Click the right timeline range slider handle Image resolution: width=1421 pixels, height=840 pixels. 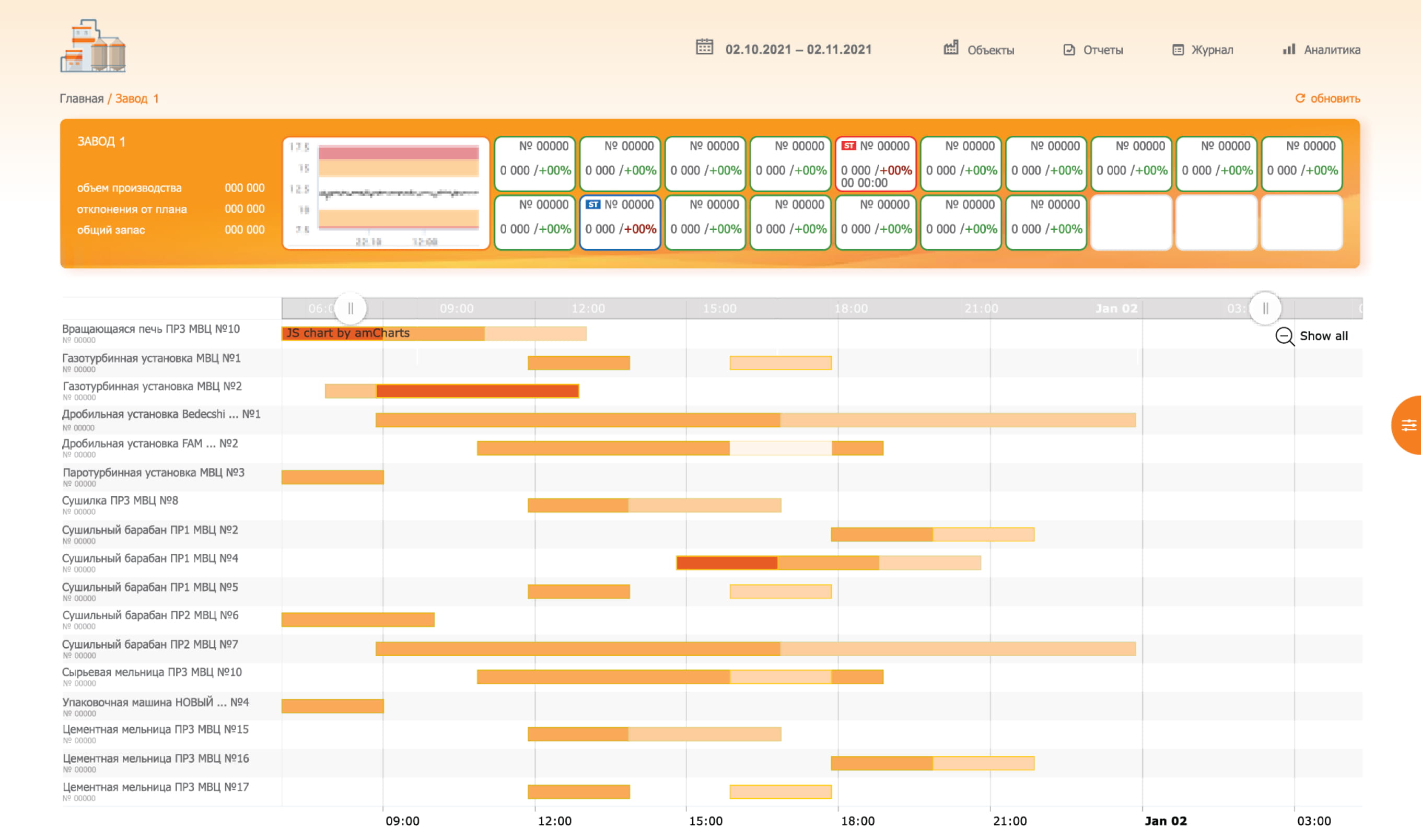click(1265, 309)
